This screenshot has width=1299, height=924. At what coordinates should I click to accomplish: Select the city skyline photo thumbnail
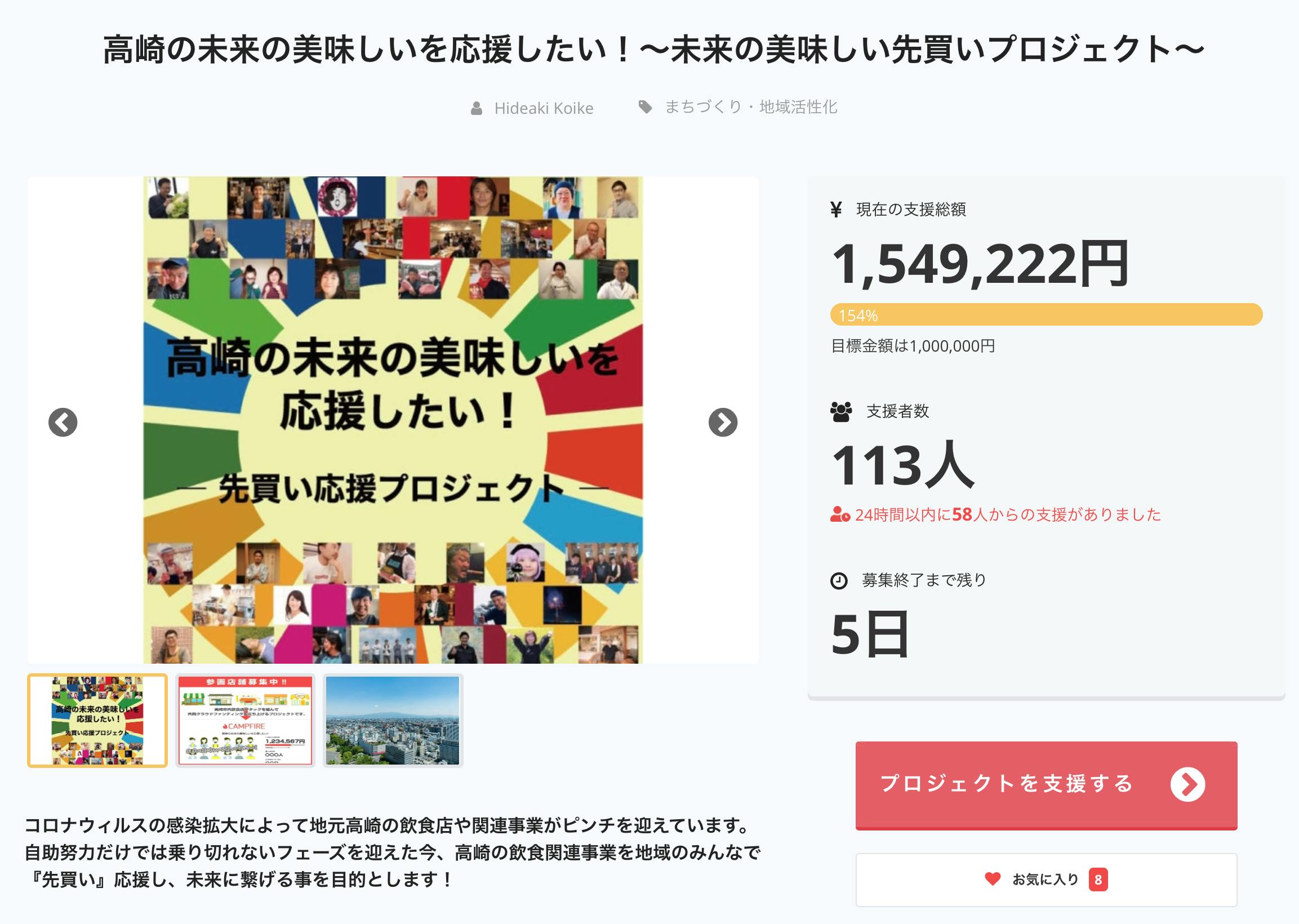(x=393, y=720)
